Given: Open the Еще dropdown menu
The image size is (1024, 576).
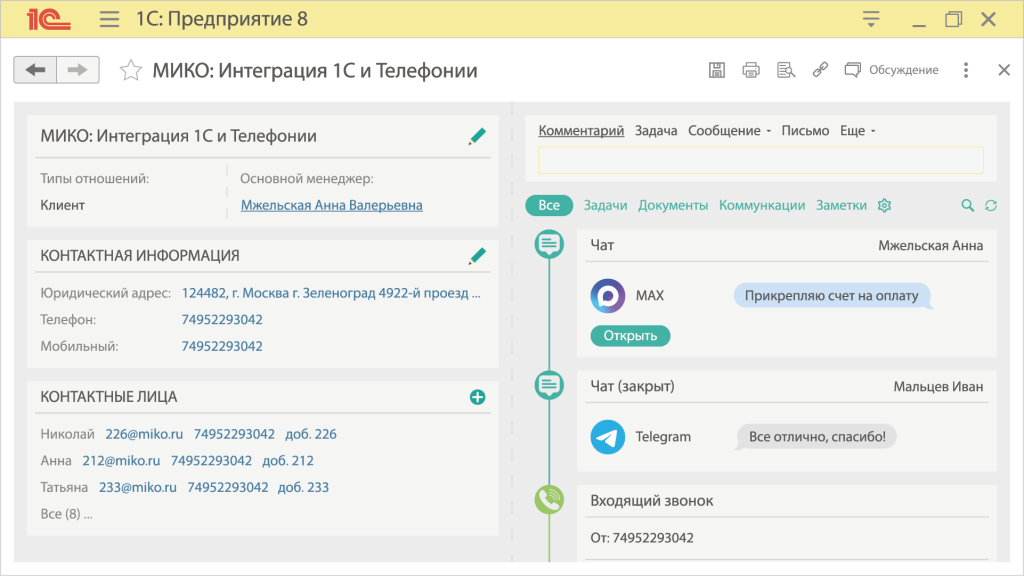Looking at the screenshot, I should pos(857,131).
